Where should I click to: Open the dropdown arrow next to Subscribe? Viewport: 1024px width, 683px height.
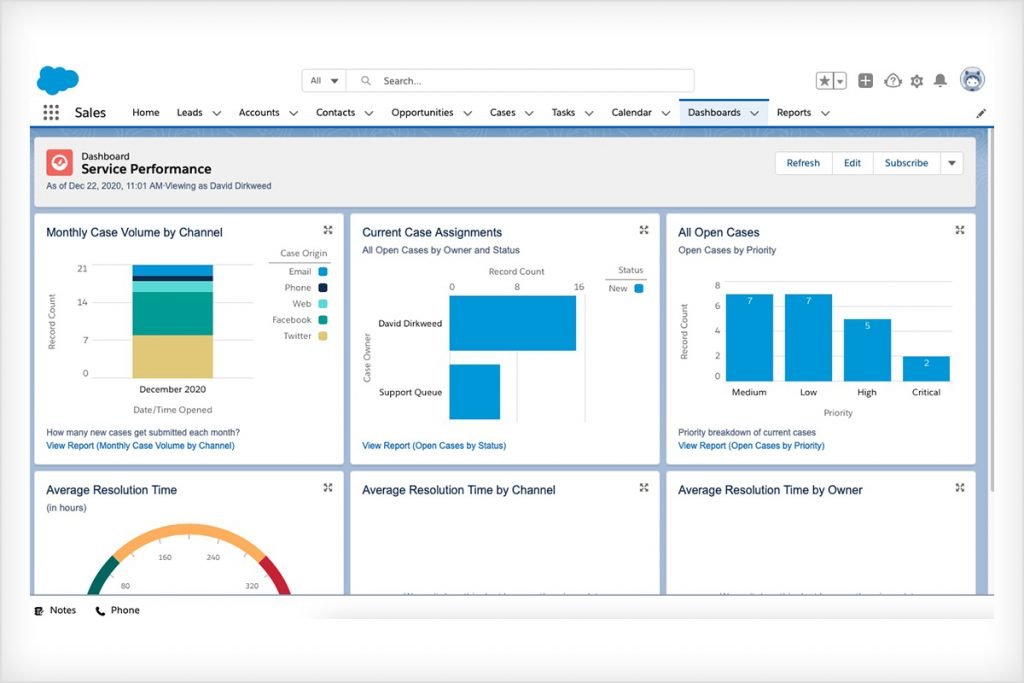click(x=951, y=163)
